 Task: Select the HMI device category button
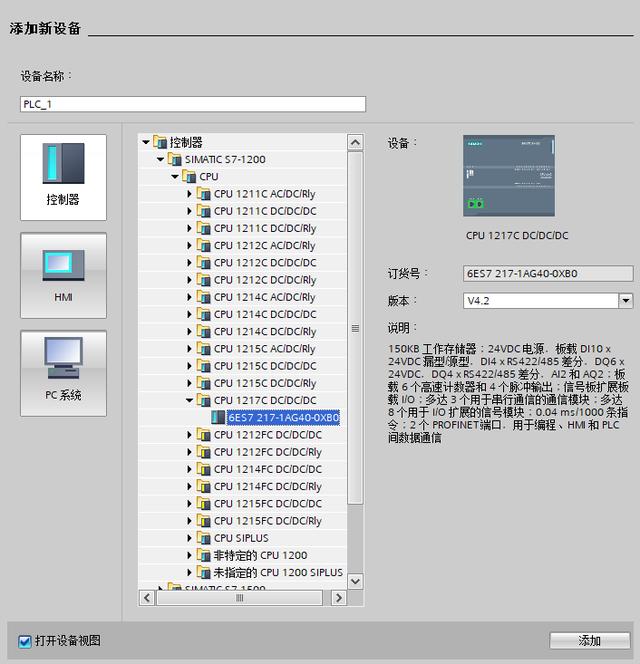63,276
